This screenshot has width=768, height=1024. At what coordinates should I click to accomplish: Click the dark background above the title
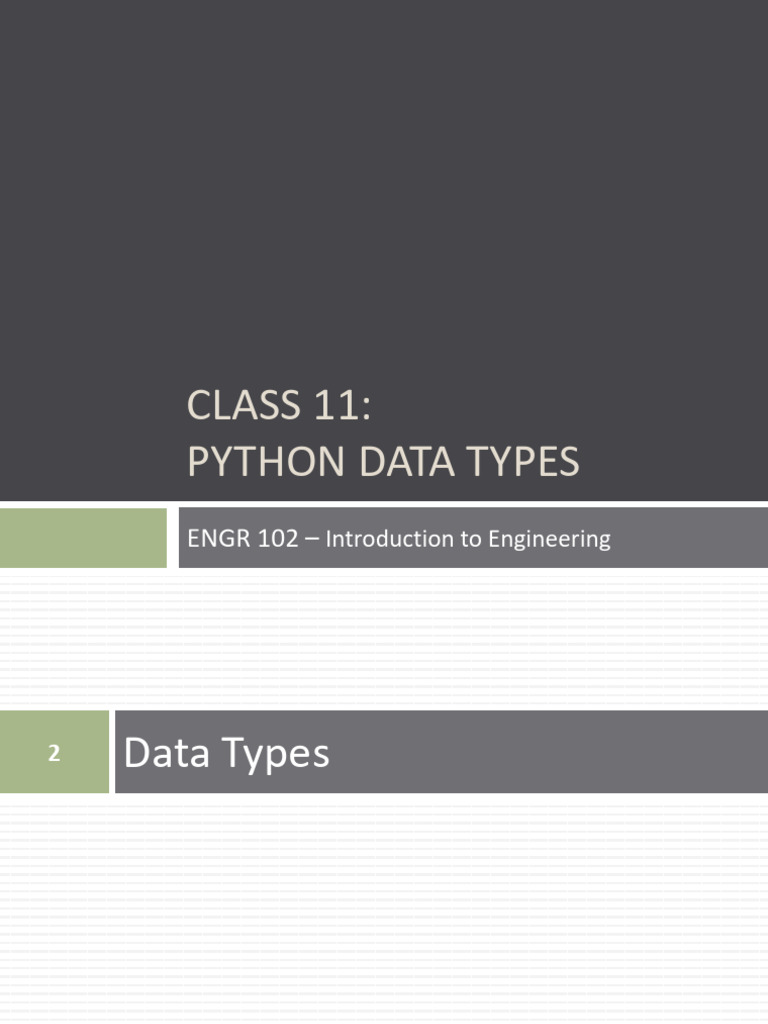pos(384,180)
